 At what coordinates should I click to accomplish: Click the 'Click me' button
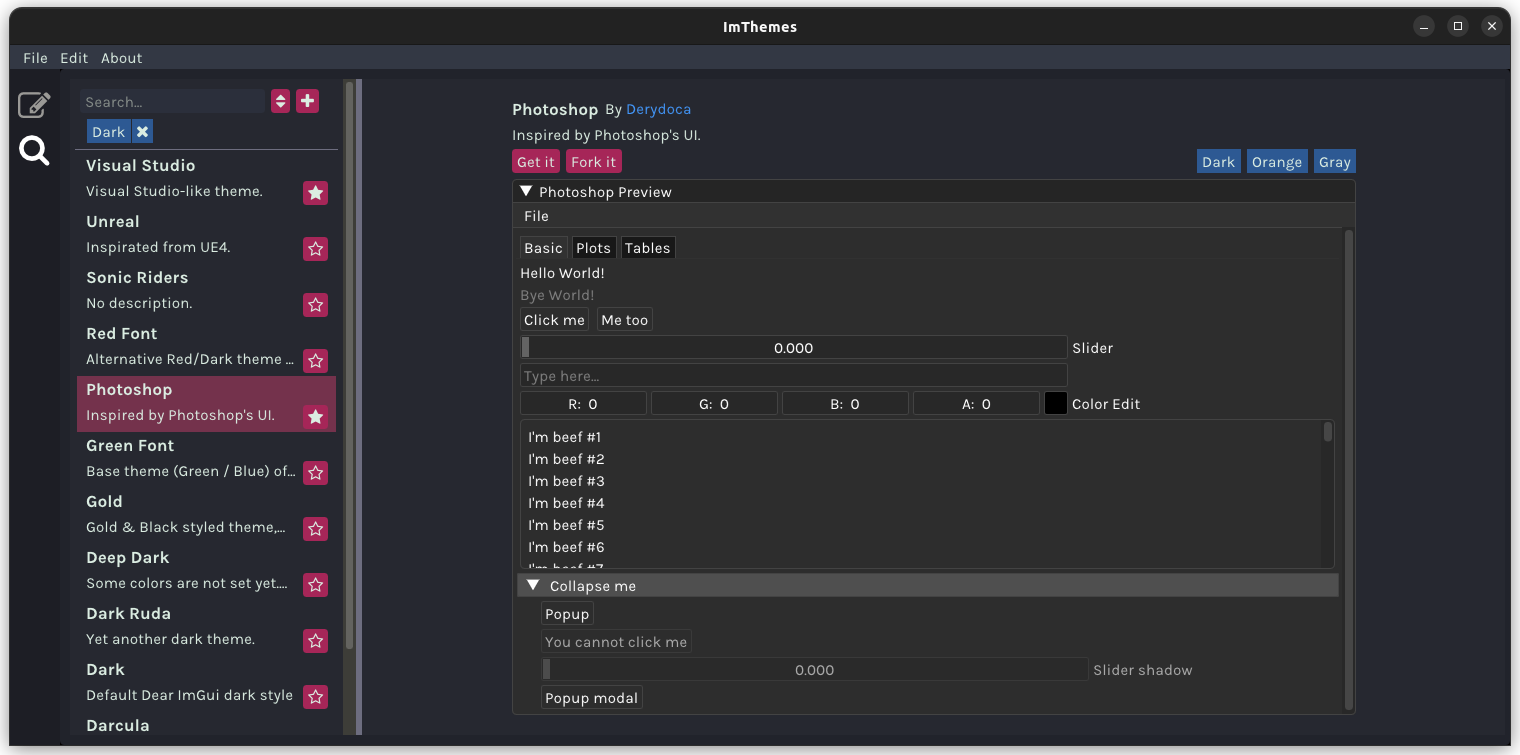(x=554, y=320)
